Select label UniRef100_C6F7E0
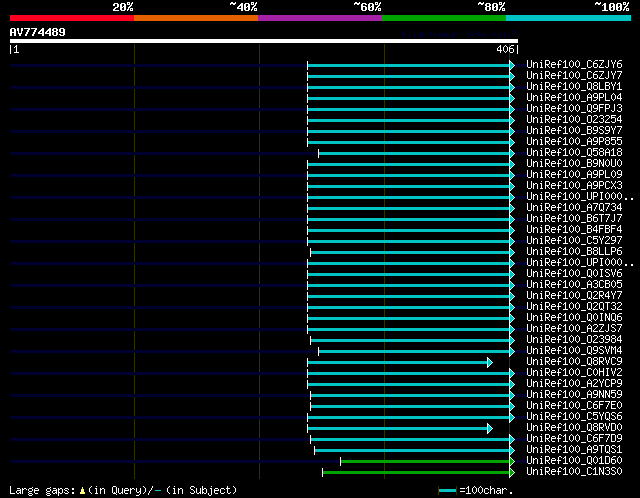This screenshot has height=498, width=640. pos(574,406)
